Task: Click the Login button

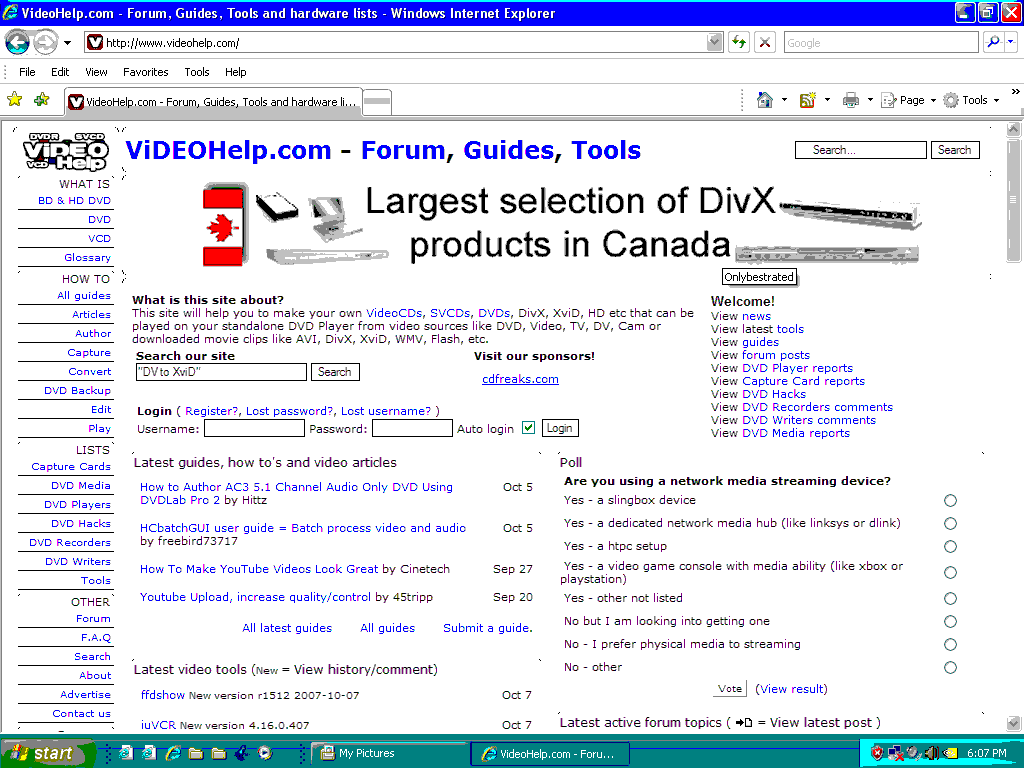Action: (560, 428)
